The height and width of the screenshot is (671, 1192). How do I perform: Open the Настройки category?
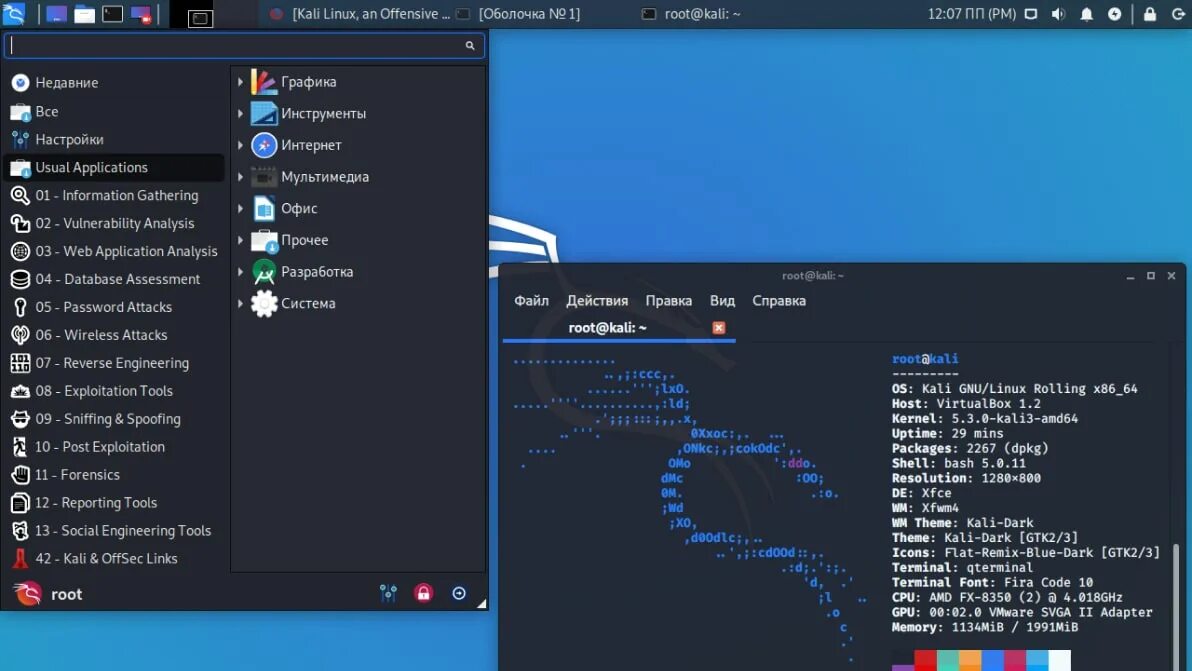(x=114, y=139)
